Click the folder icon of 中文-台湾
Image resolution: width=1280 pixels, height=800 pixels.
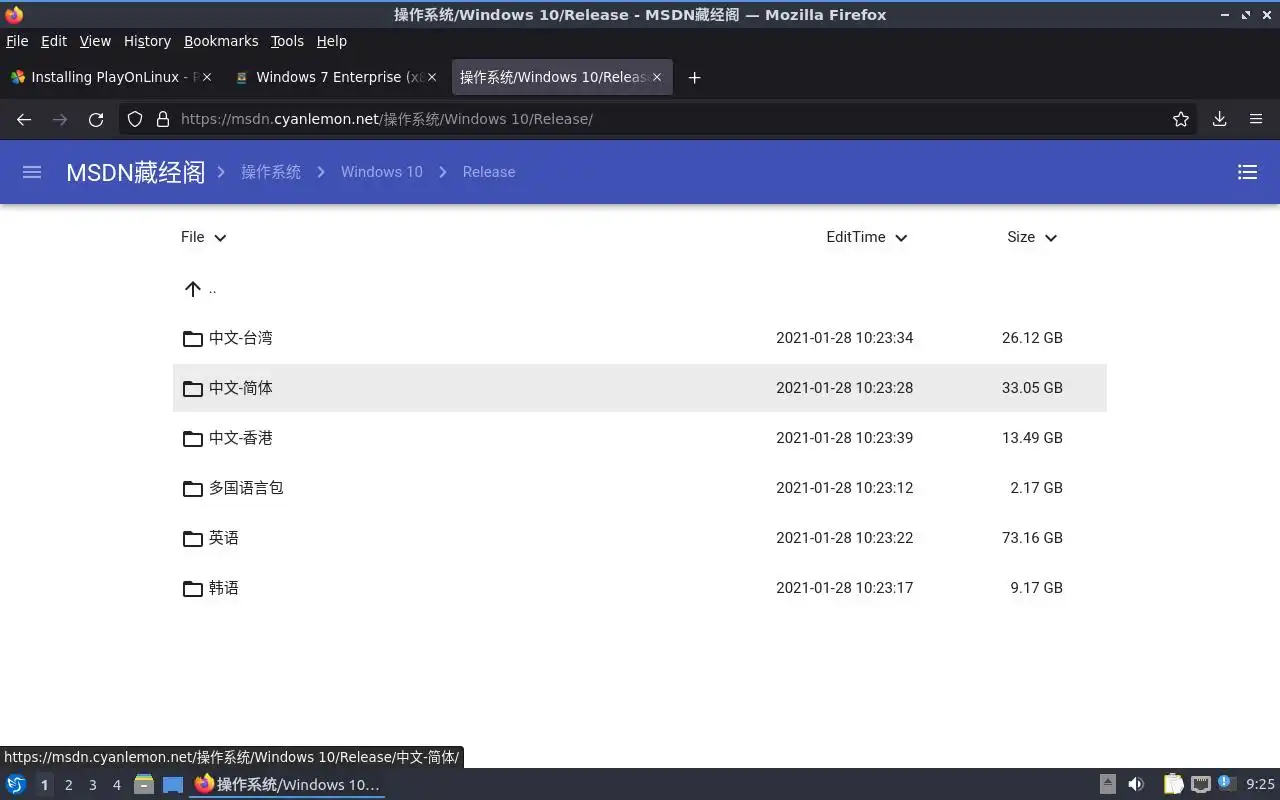[193, 338]
